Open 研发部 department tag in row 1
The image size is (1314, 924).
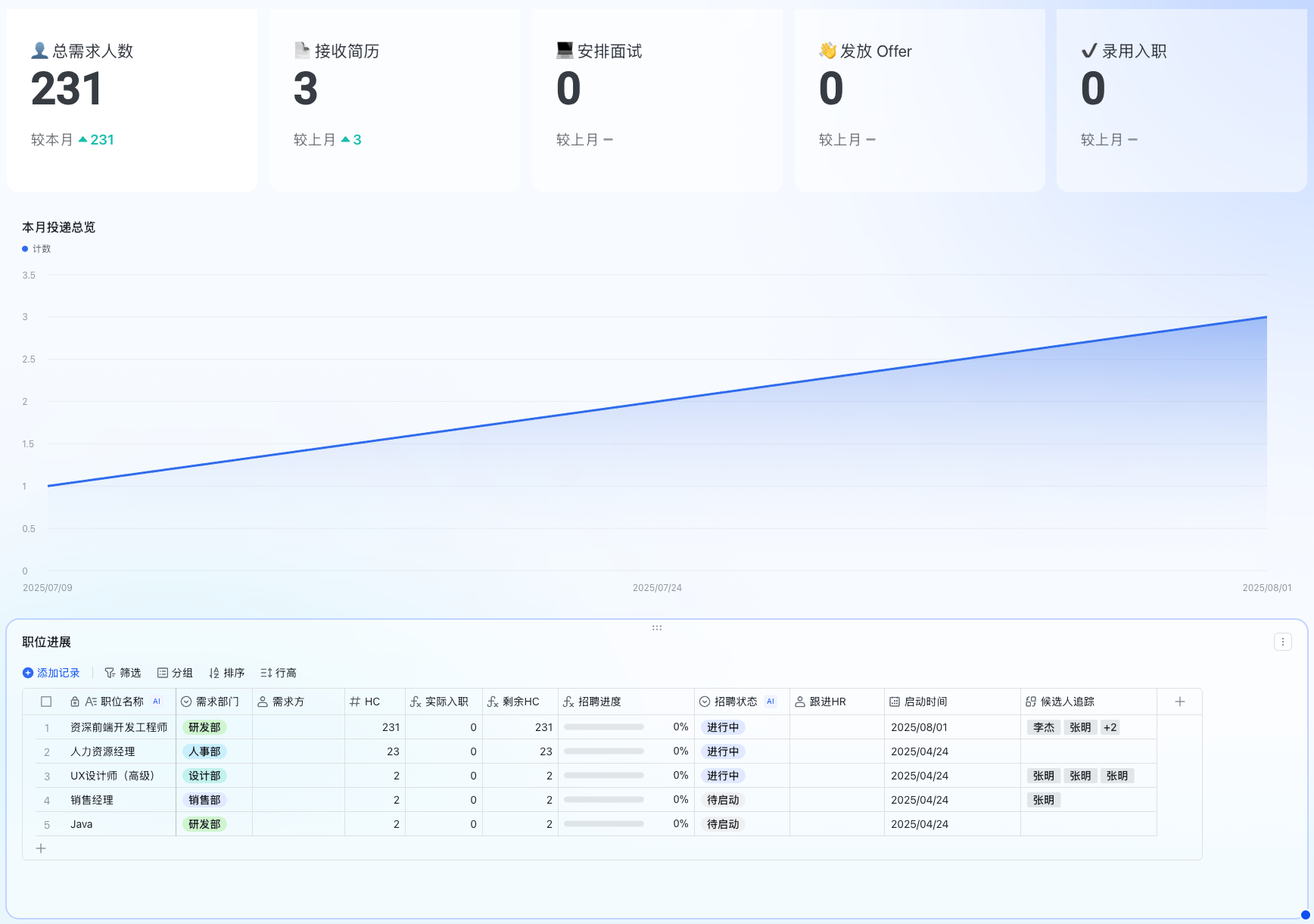(204, 727)
